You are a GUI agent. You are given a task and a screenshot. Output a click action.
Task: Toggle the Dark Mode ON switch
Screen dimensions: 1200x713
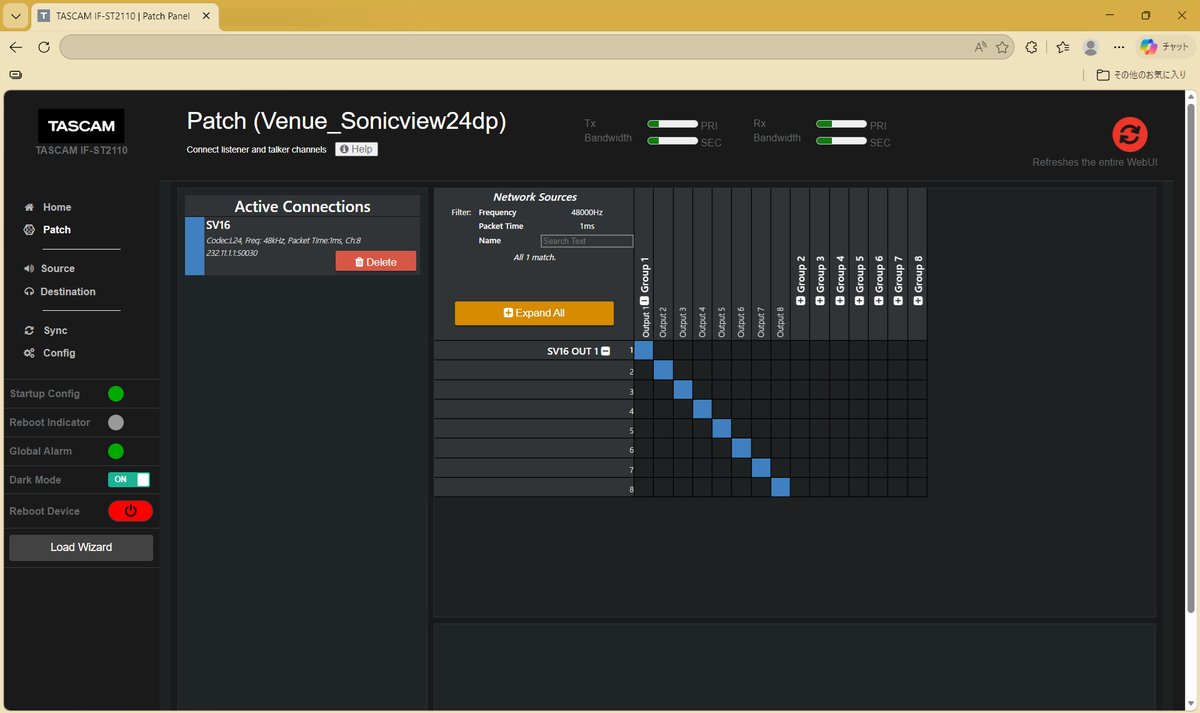pos(129,480)
